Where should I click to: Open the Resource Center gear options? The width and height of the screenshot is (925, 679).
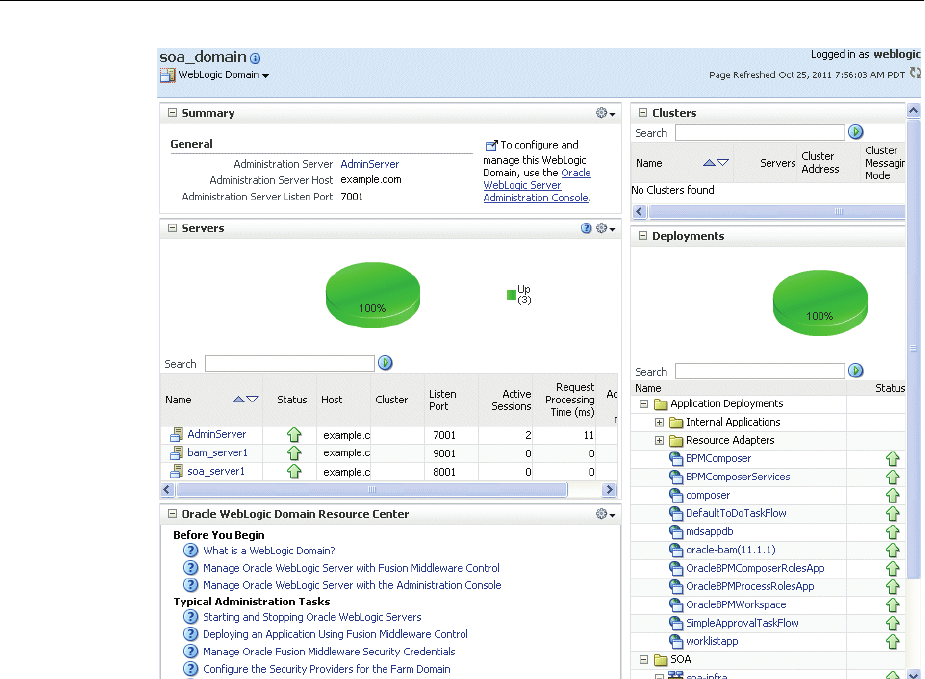605,514
